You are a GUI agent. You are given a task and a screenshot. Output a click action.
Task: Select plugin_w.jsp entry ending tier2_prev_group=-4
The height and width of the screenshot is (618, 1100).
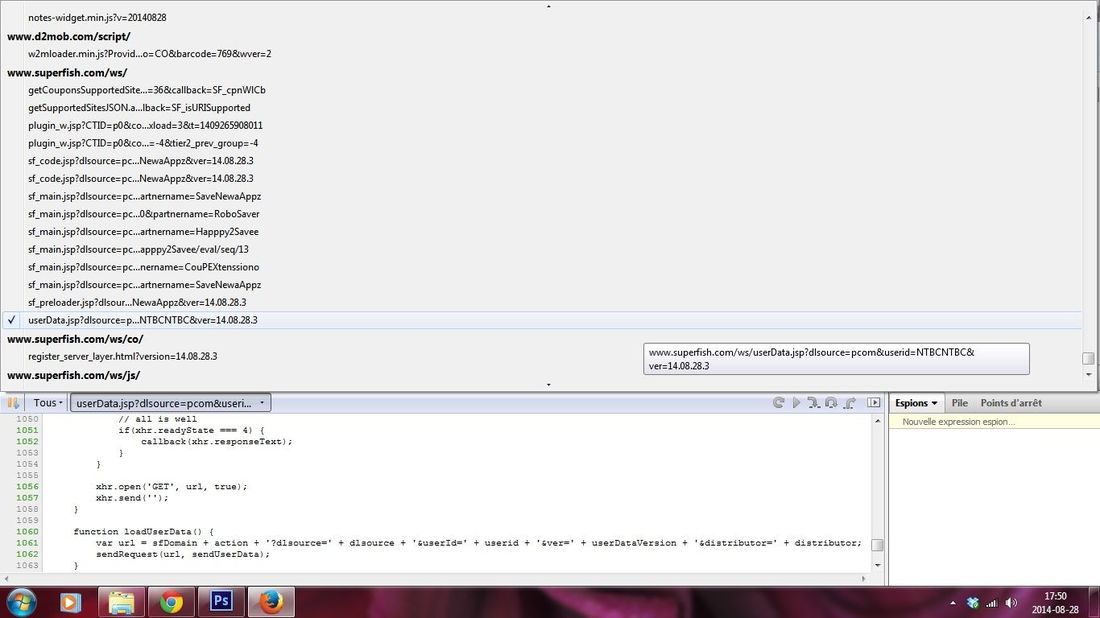click(143, 143)
